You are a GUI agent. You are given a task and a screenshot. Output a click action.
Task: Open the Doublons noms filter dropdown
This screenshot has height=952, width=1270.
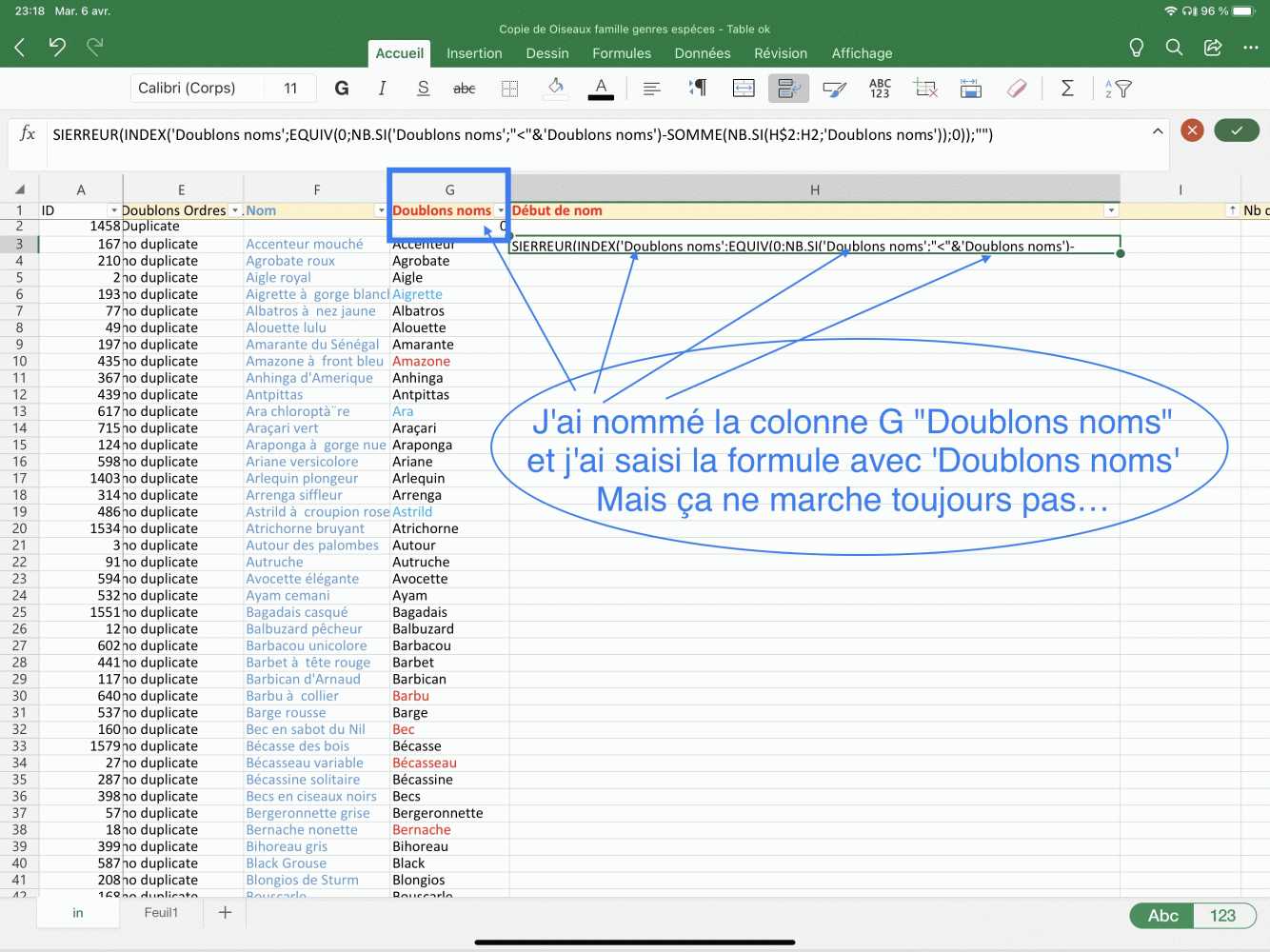tap(501, 210)
